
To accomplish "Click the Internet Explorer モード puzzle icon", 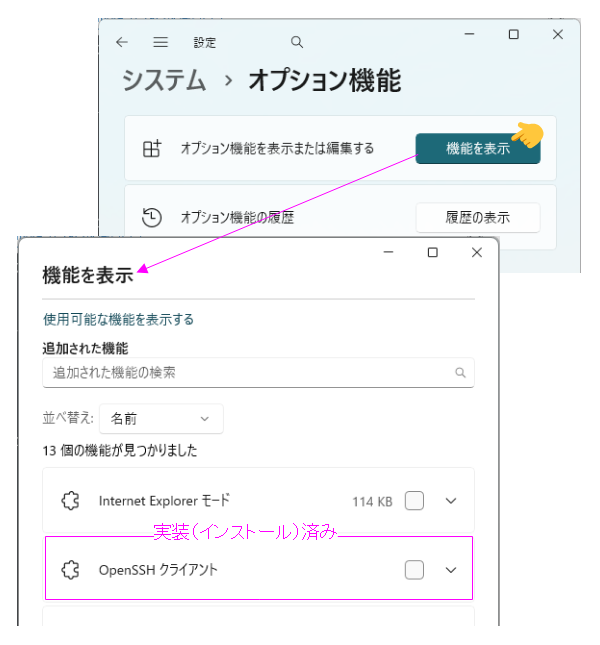I will coord(70,501).
